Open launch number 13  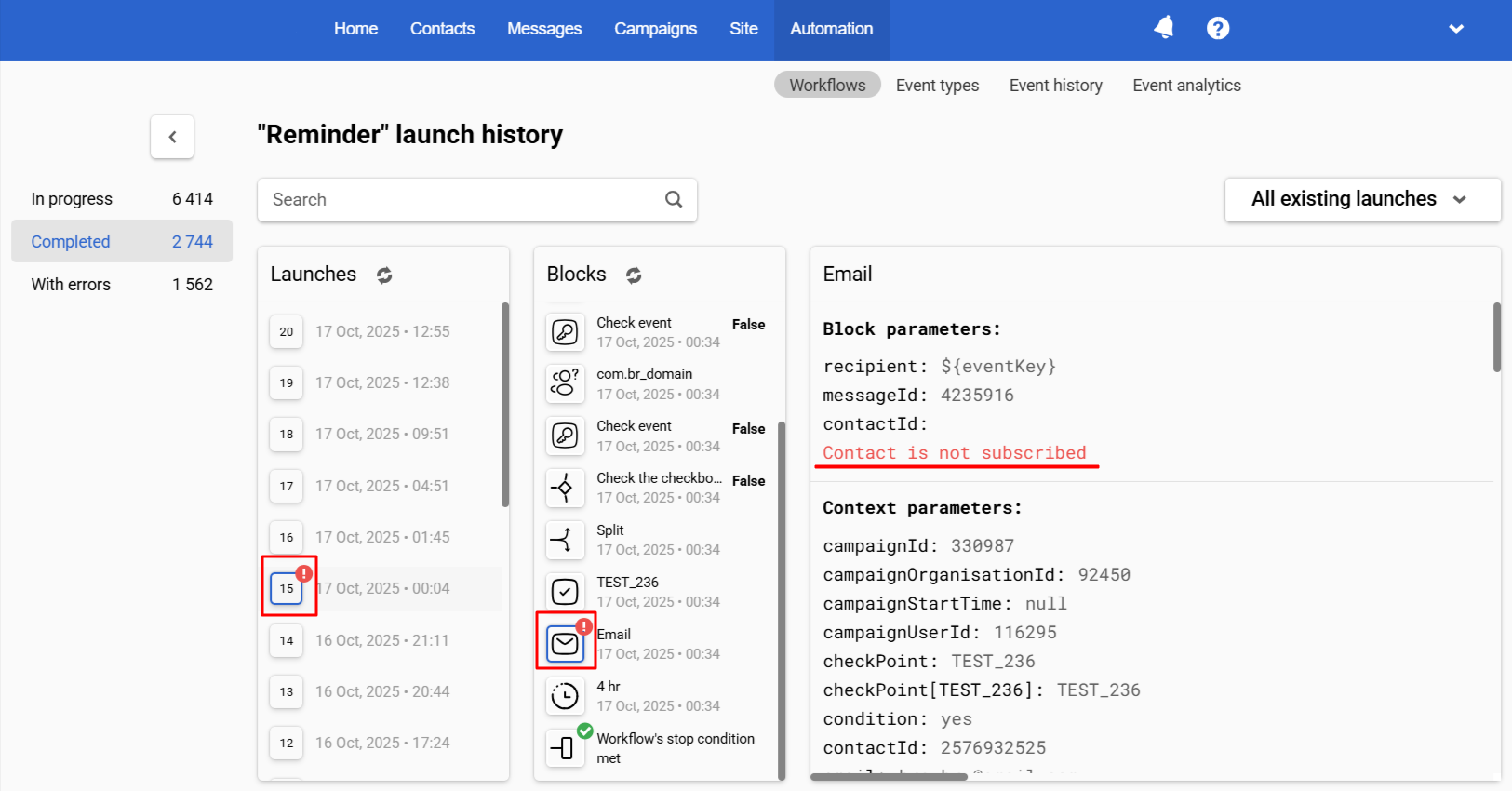coord(287,691)
